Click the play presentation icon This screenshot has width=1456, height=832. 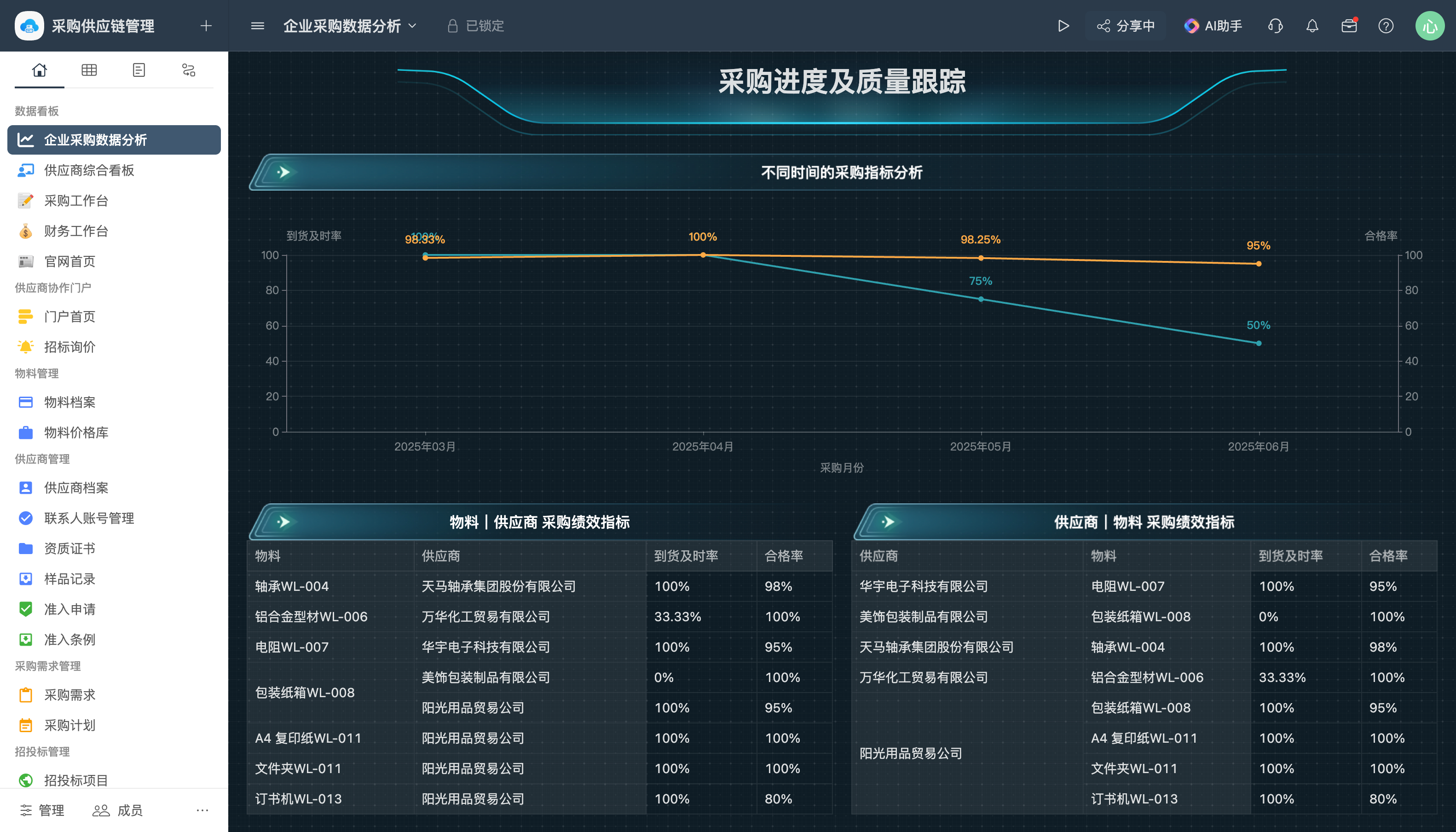1063,26
